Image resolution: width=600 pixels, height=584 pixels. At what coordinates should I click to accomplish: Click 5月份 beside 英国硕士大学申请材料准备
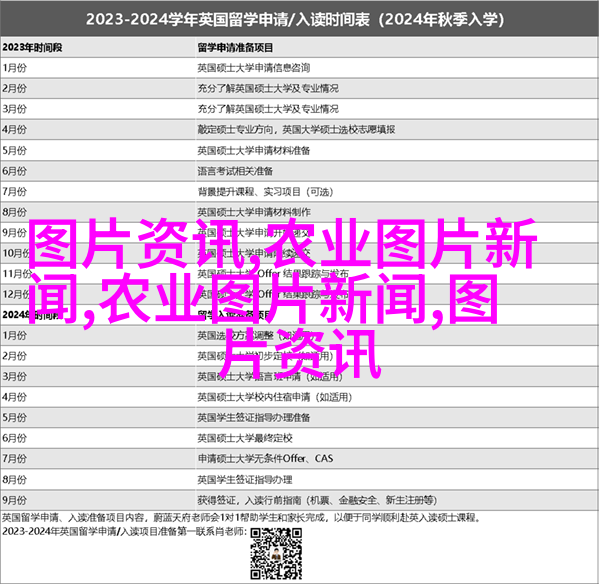coord(15,150)
